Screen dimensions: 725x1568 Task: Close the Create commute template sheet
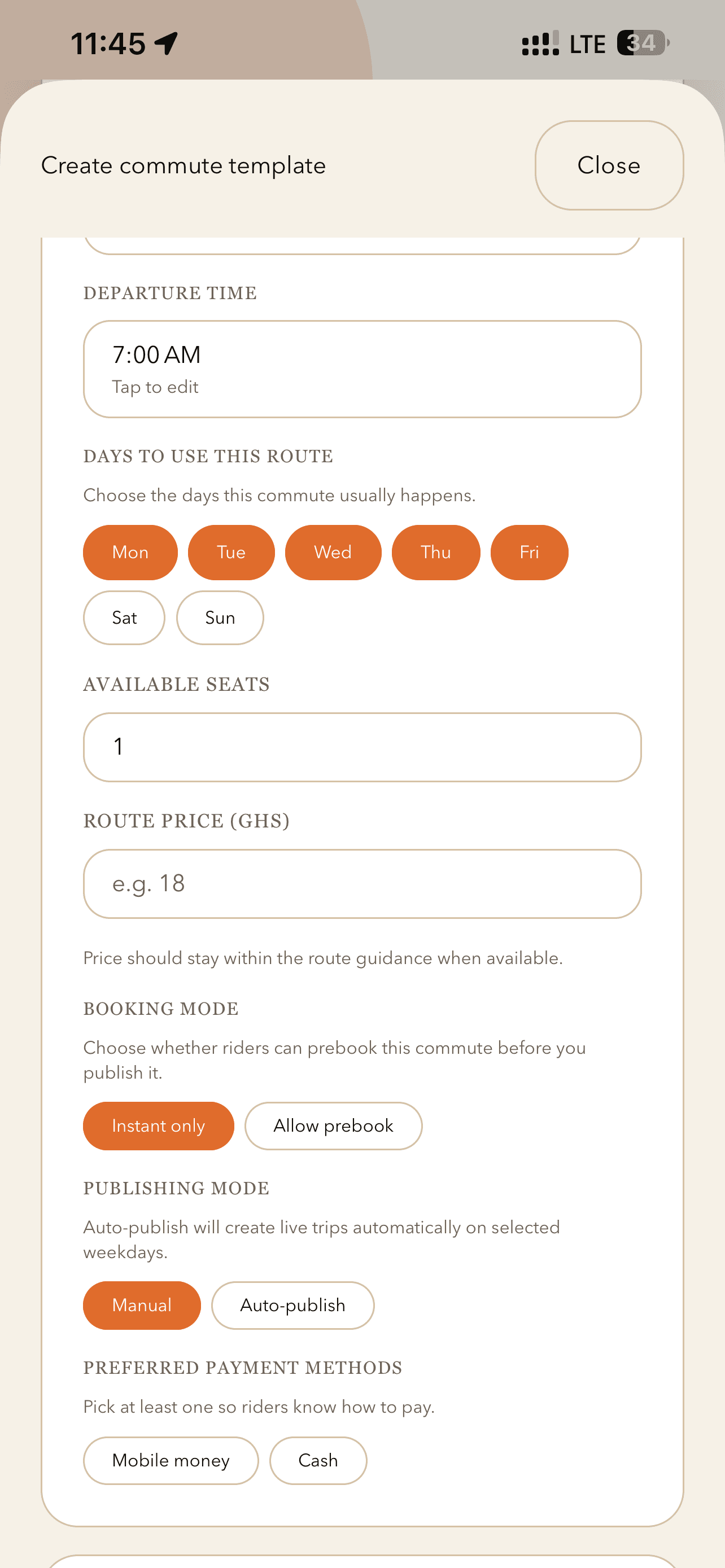click(608, 165)
